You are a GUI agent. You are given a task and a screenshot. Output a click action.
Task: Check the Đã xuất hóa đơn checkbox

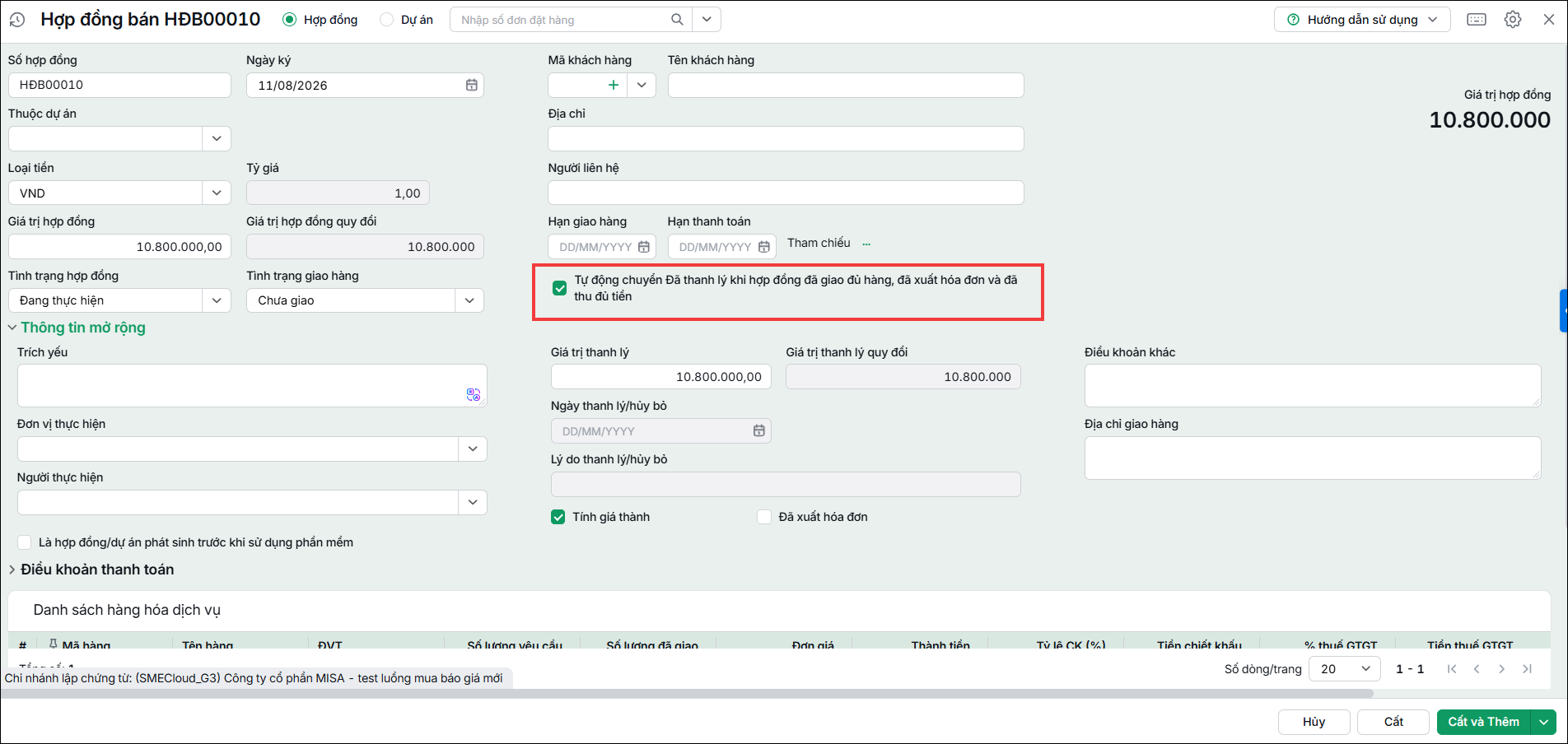pyautogui.click(x=764, y=517)
